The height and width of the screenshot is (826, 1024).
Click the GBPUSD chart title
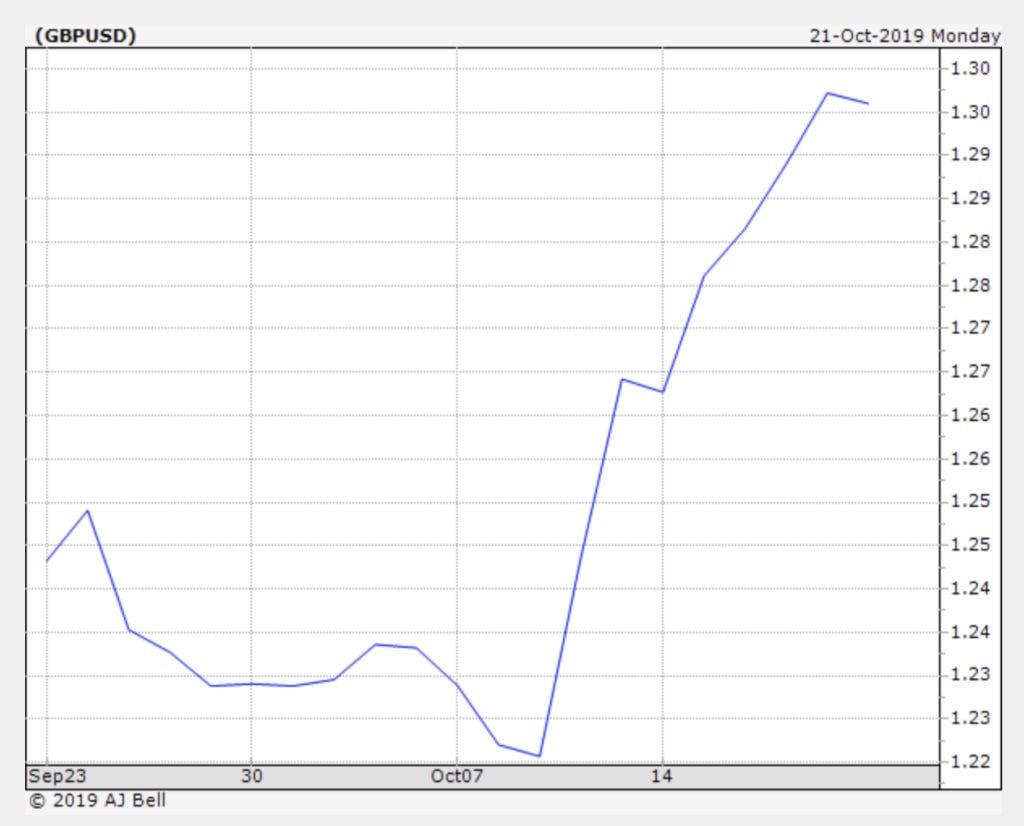(x=85, y=36)
